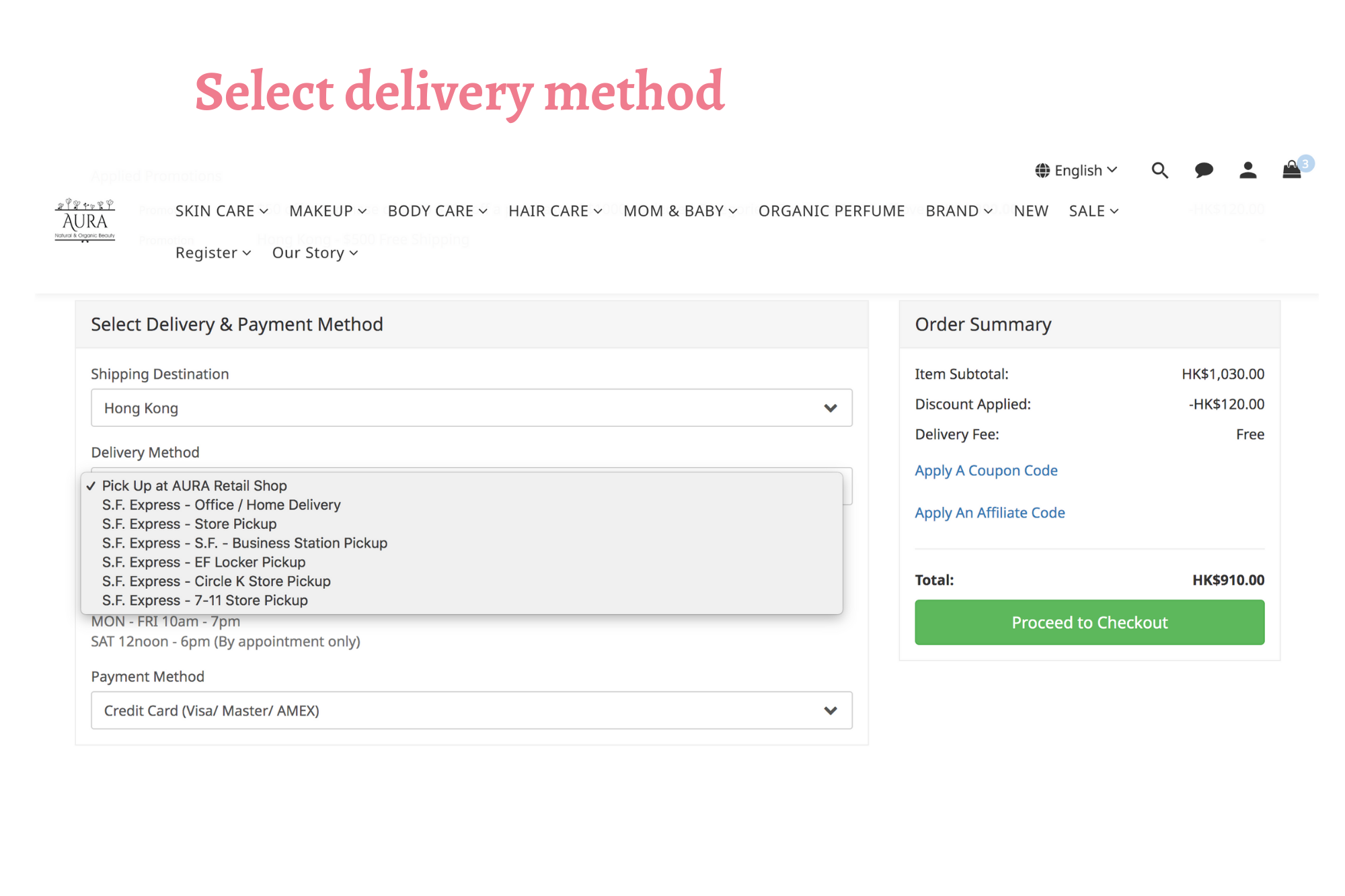The height and width of the screenshot is (896, 1345).
Task: Open the Payment Method credit card dropdown
Action: point(471,710)
